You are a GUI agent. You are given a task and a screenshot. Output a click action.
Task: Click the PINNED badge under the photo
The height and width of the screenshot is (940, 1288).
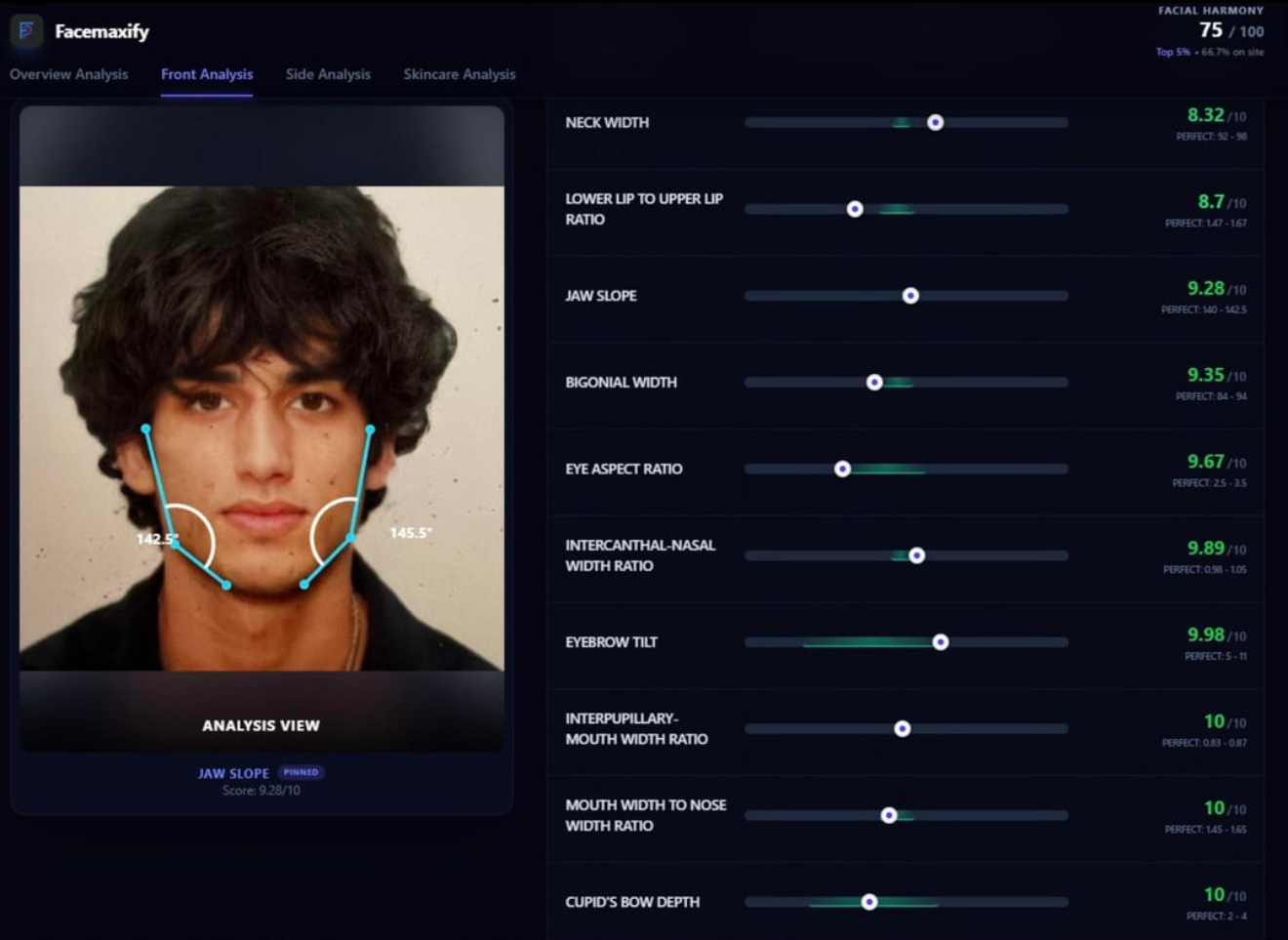tap(301, 772)
